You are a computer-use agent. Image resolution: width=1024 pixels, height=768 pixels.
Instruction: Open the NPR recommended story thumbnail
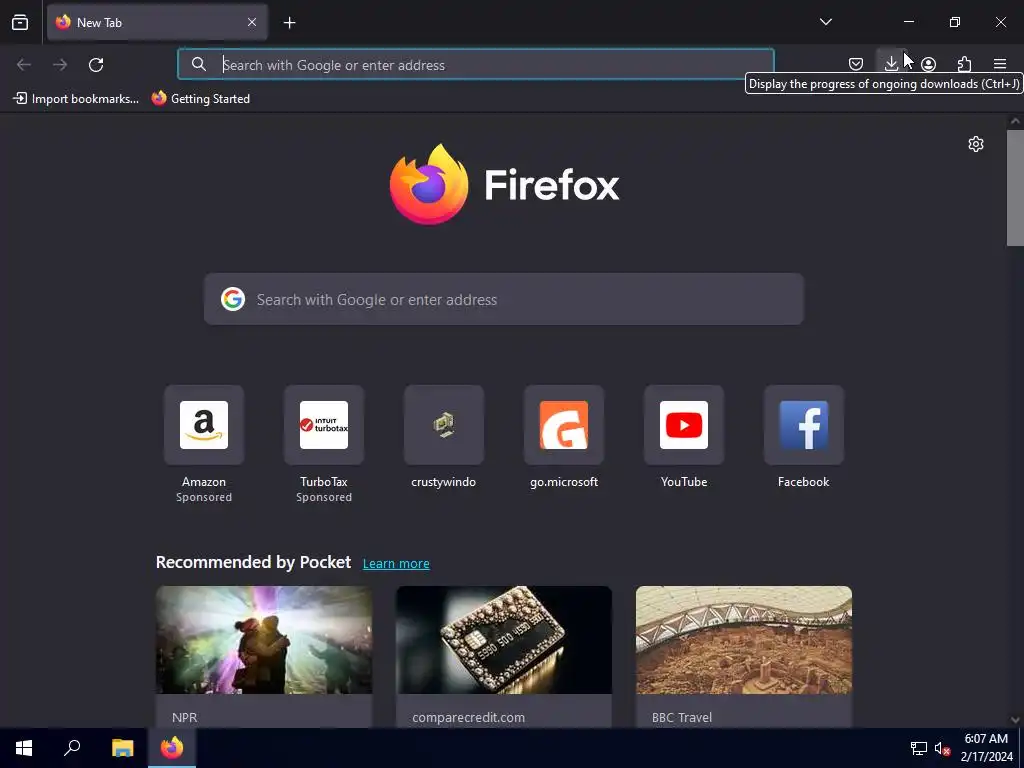(264, 640)
